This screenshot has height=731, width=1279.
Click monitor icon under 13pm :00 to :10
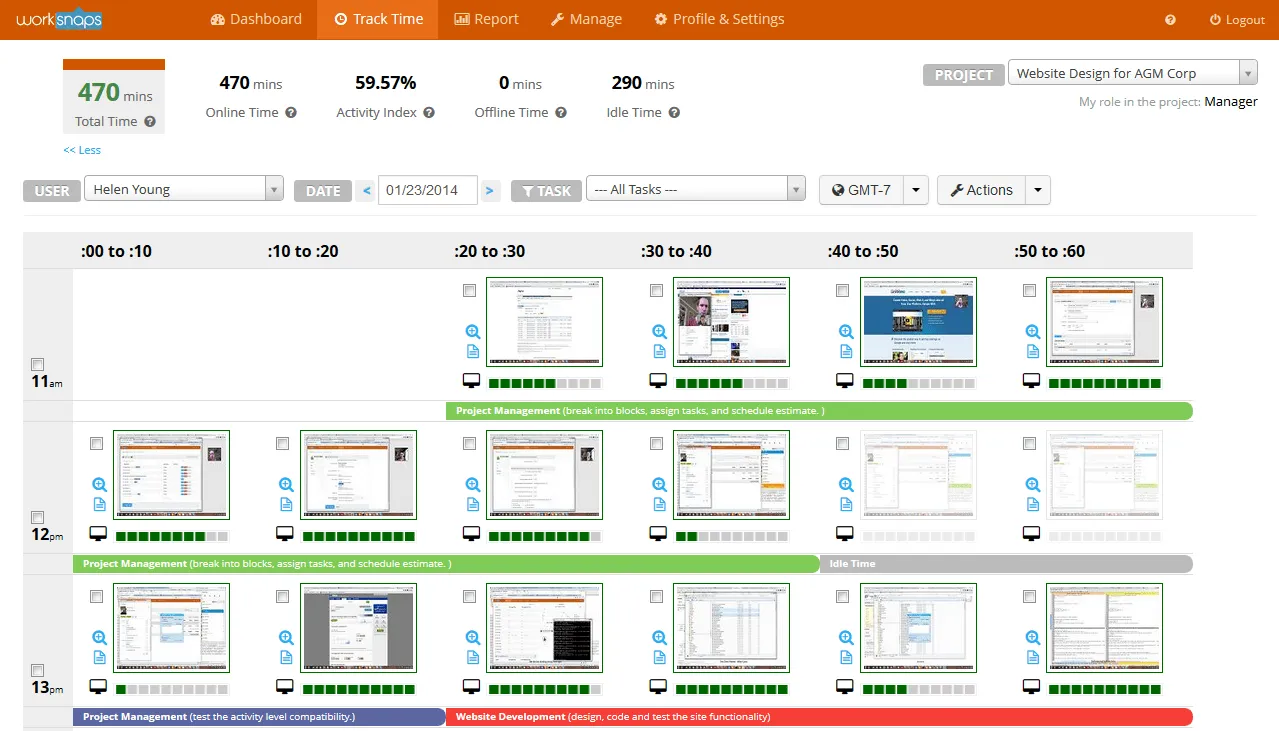pos(98,687)
